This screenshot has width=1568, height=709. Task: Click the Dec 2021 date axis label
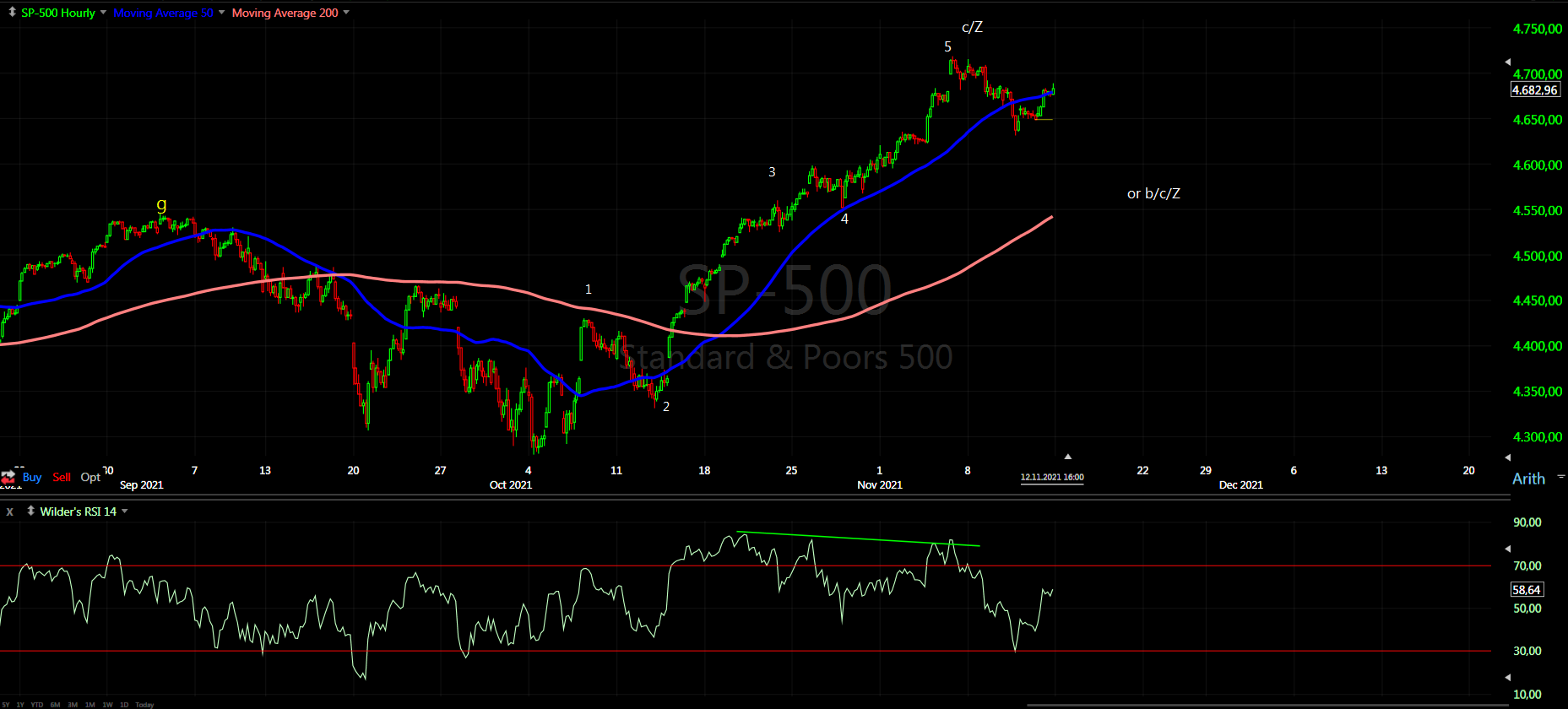(1241, 484)
